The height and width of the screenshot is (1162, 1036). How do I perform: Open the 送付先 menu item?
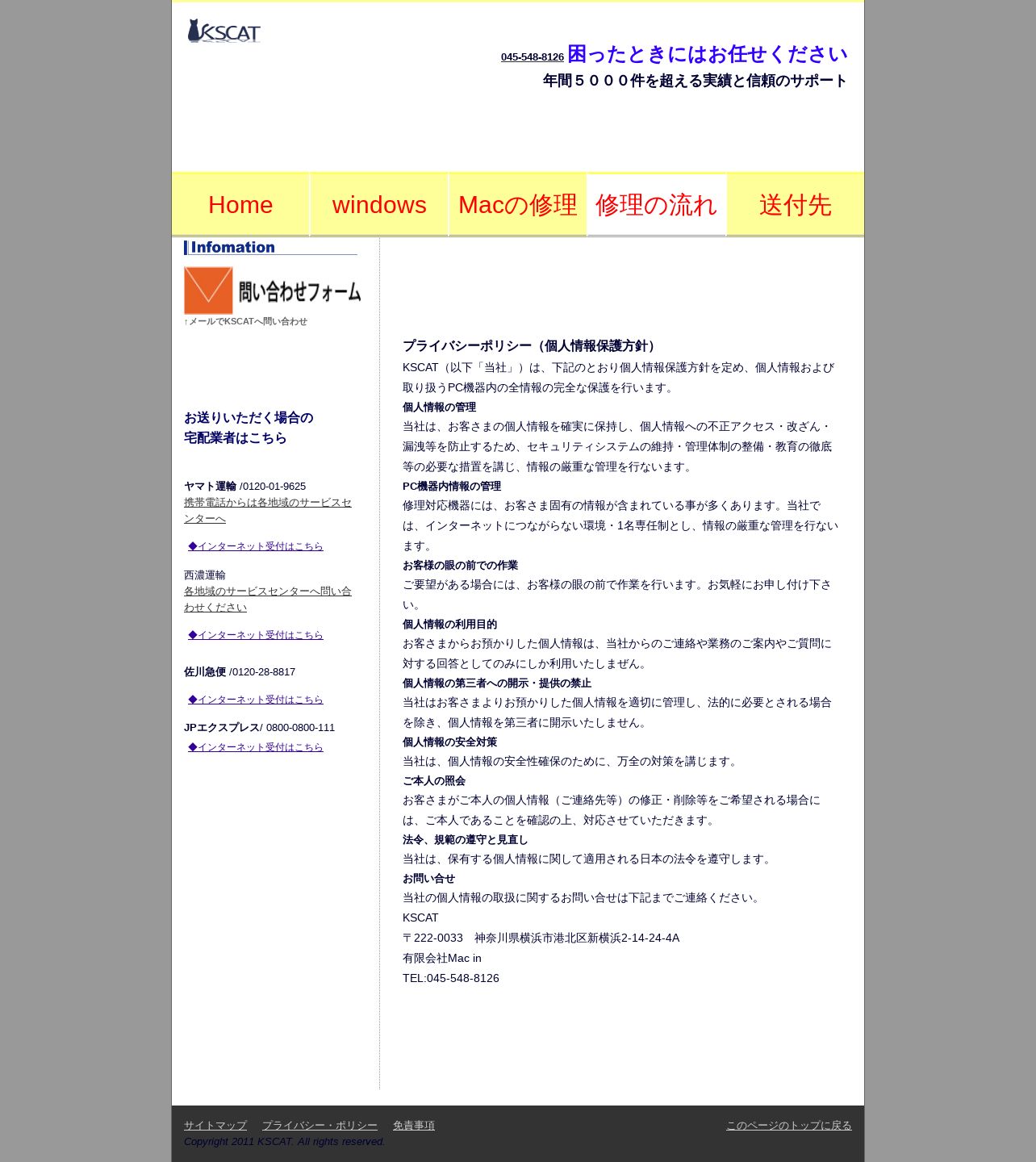coord(796,205)
